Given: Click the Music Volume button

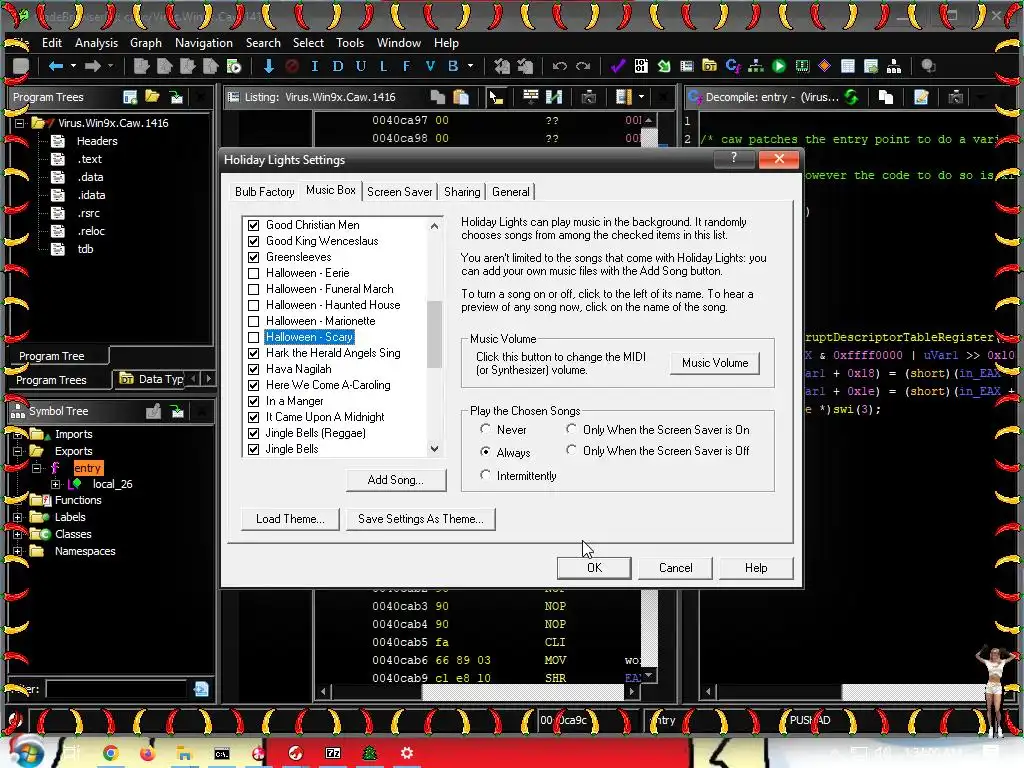Looking at the screenshot, I should (x=715, y=363).
